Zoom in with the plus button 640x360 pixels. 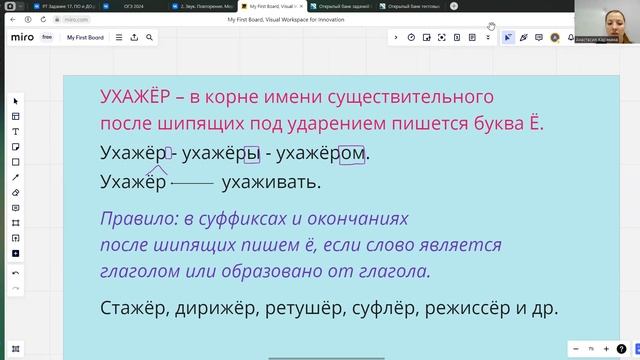pyautogui.click(x=606, y=349)
